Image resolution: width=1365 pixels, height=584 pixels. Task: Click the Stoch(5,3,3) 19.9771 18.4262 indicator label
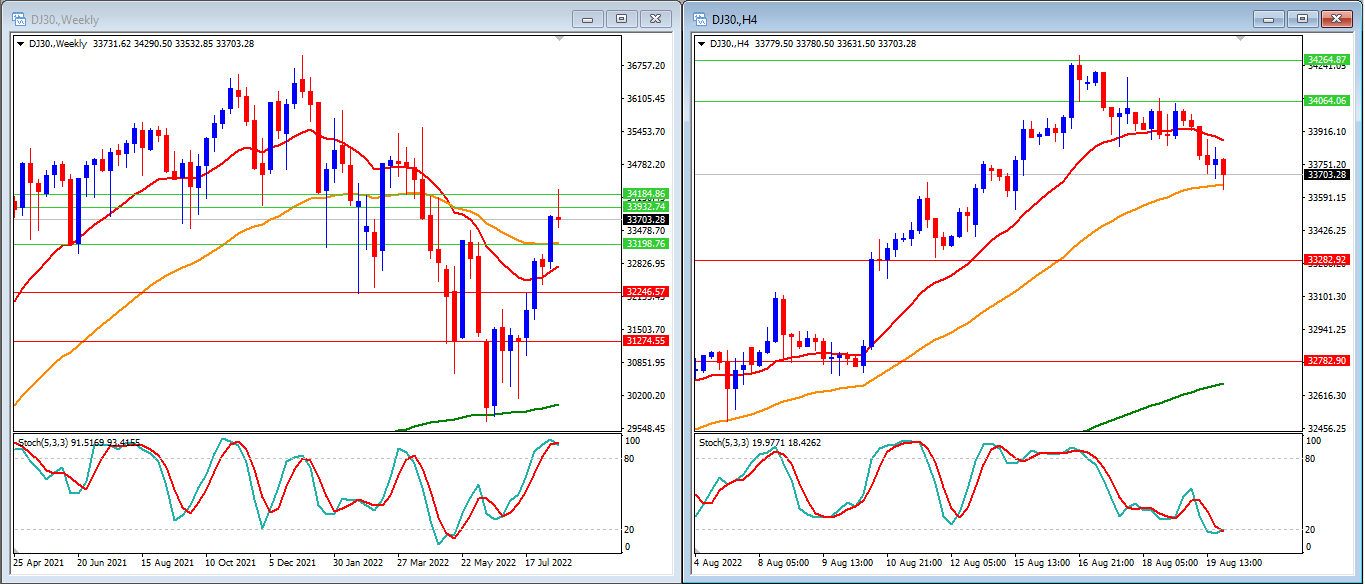pos(759,442)
